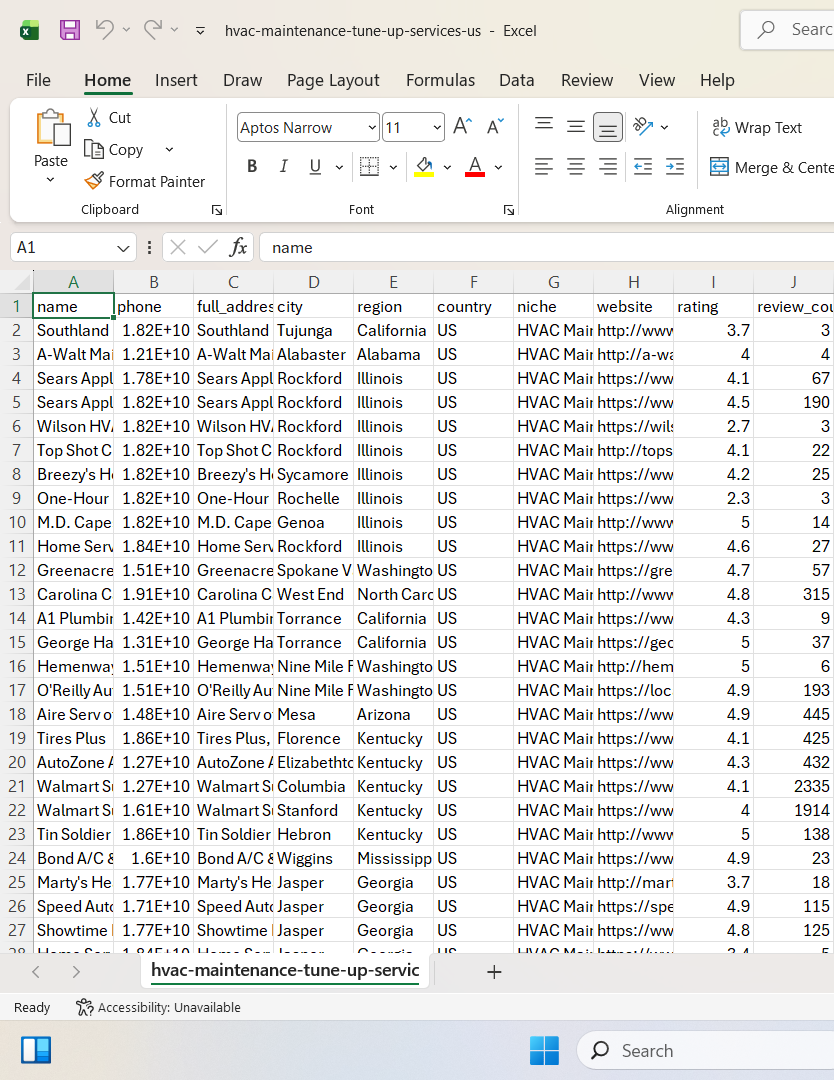The image size is (834, 1080).
Task: Open the taskbar widgets panel icon
Action: point(36,1050)
